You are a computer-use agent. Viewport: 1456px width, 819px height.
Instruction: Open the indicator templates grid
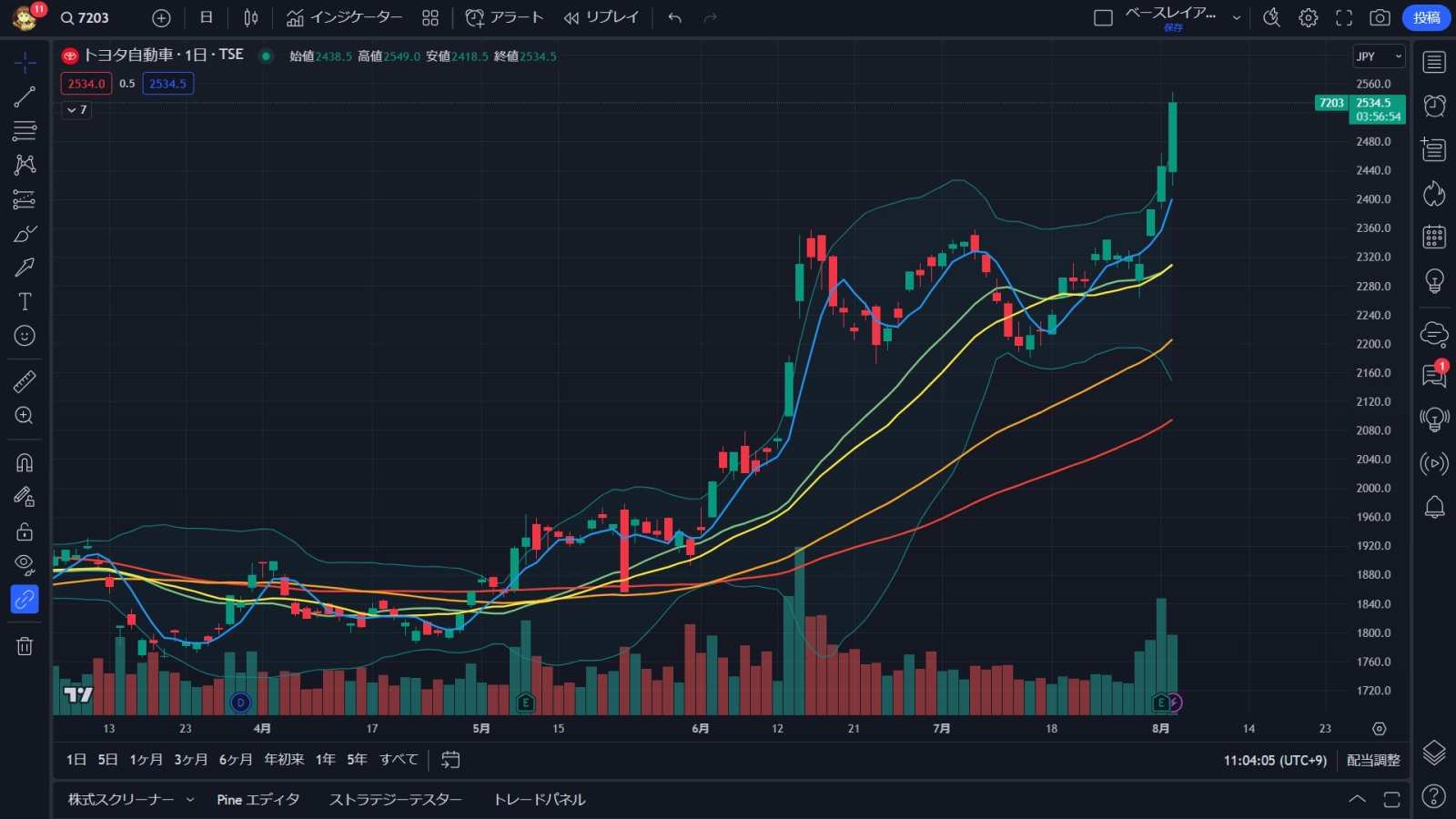430,17
